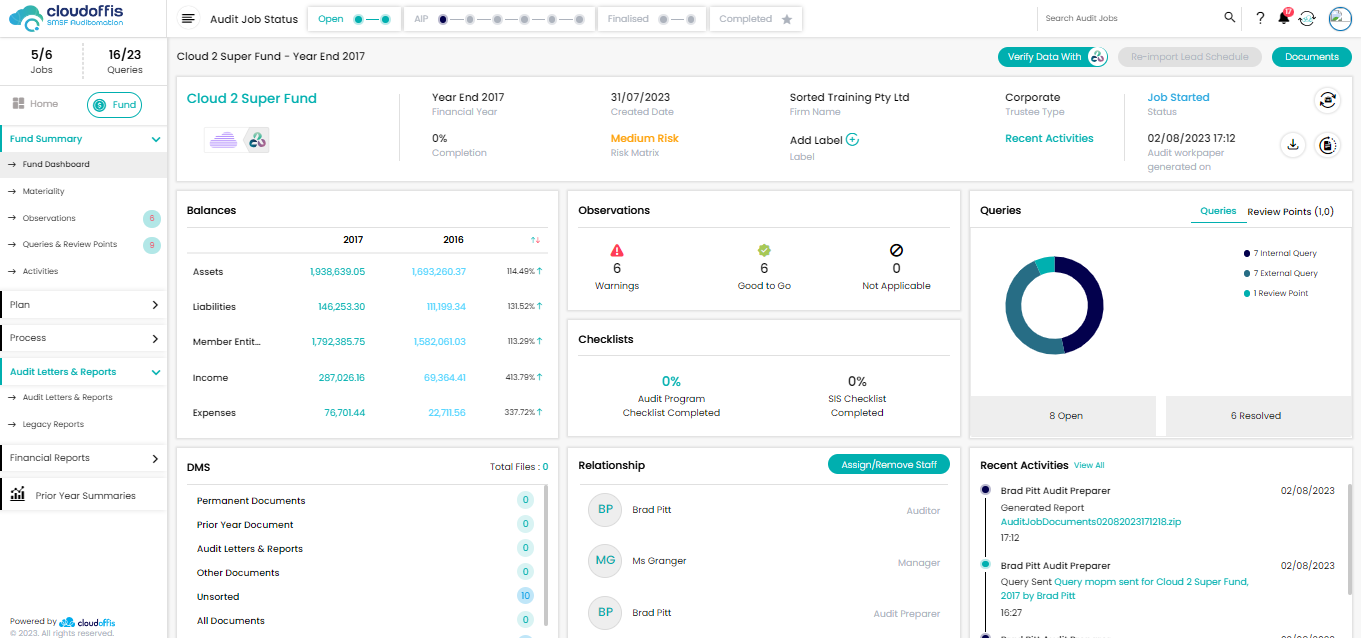Open the user profile avatar
This screenshot has width=1361, height=638.
tap(1340, 18)
